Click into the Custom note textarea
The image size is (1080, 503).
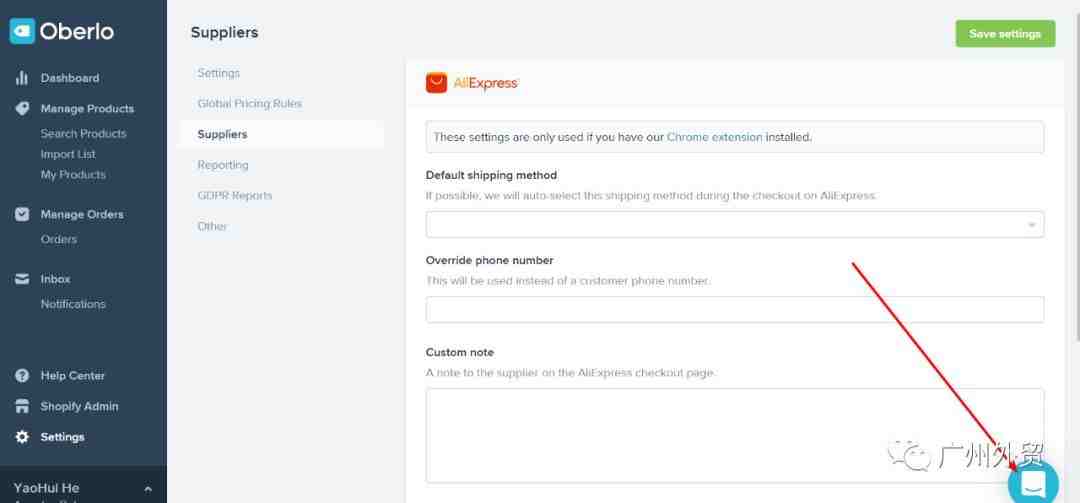click(x=735, y=435)
